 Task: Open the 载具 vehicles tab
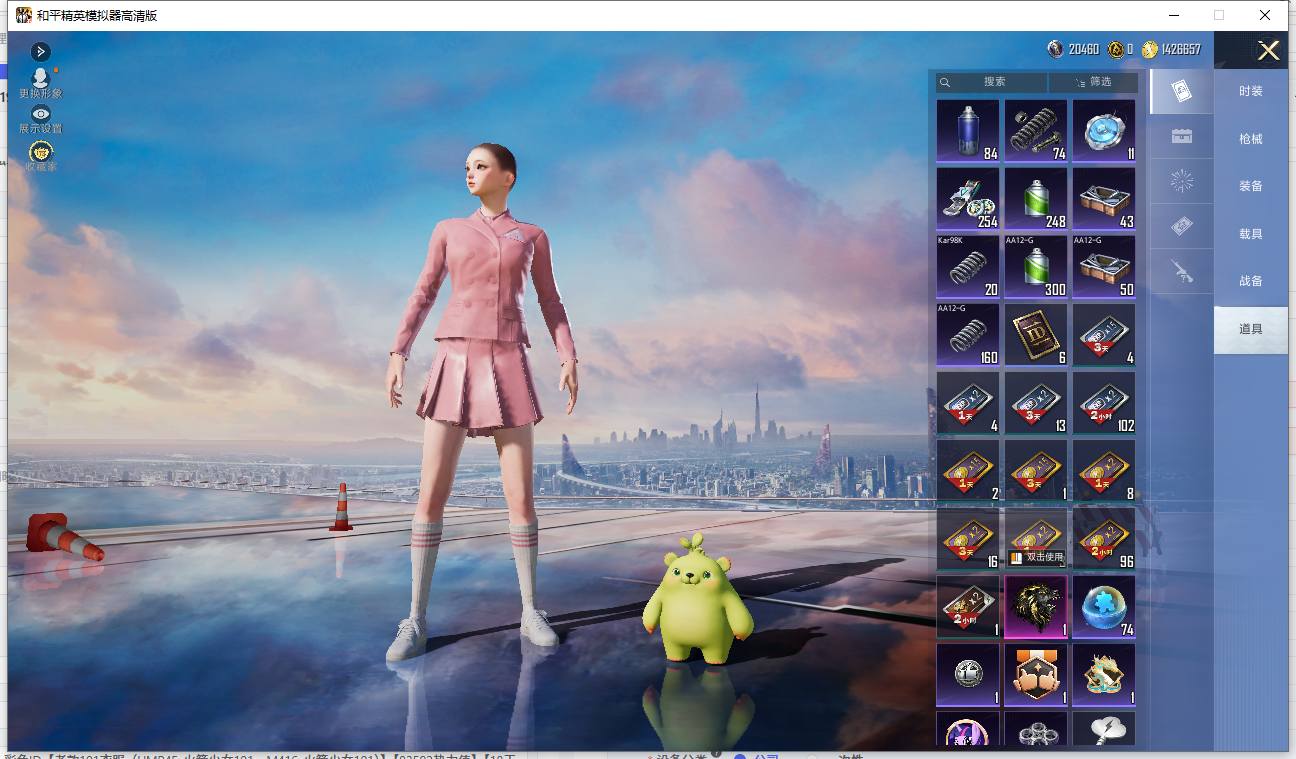click(x=1251, y=234)
